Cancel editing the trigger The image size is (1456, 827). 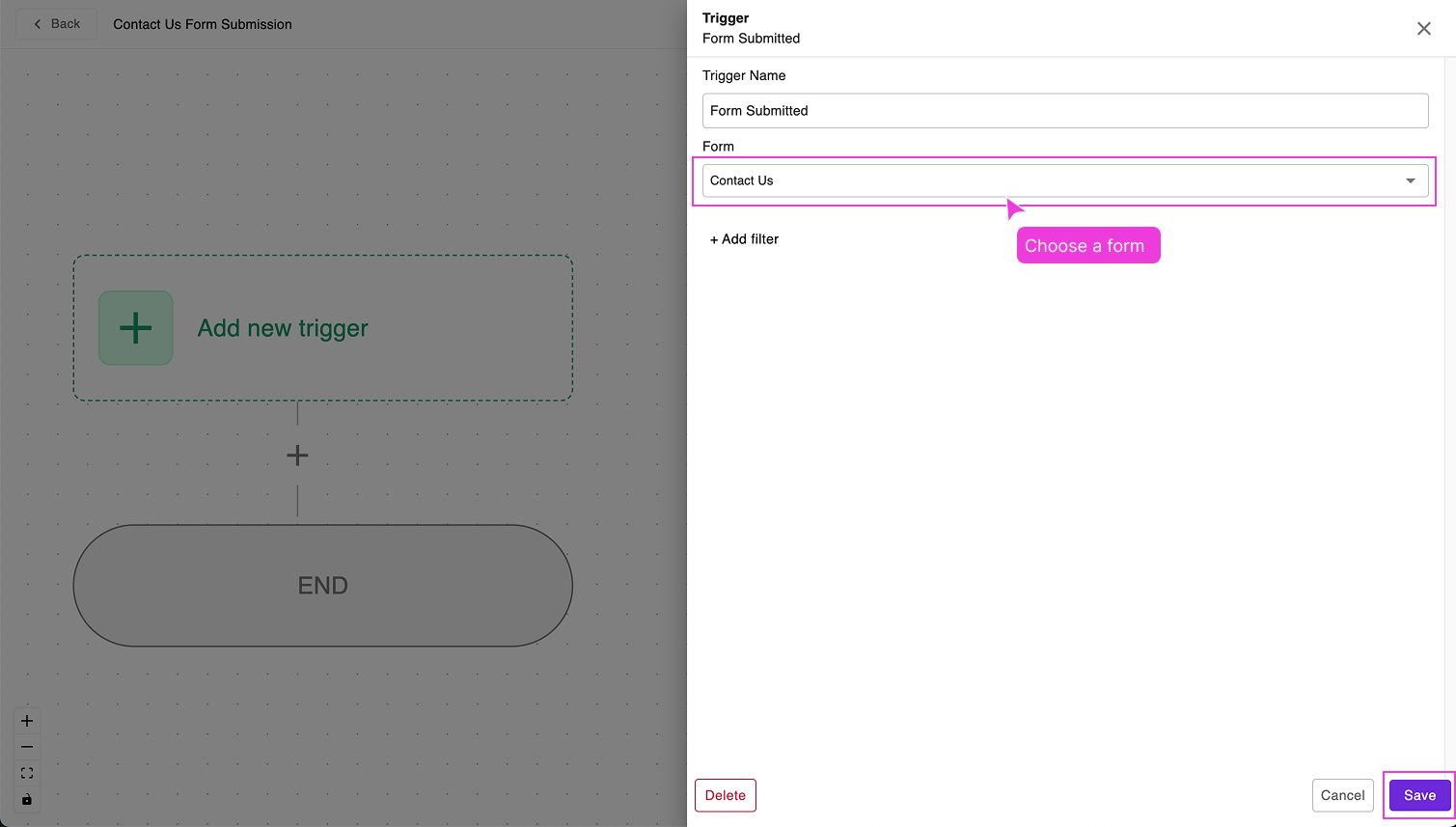tap(1342, 794)
